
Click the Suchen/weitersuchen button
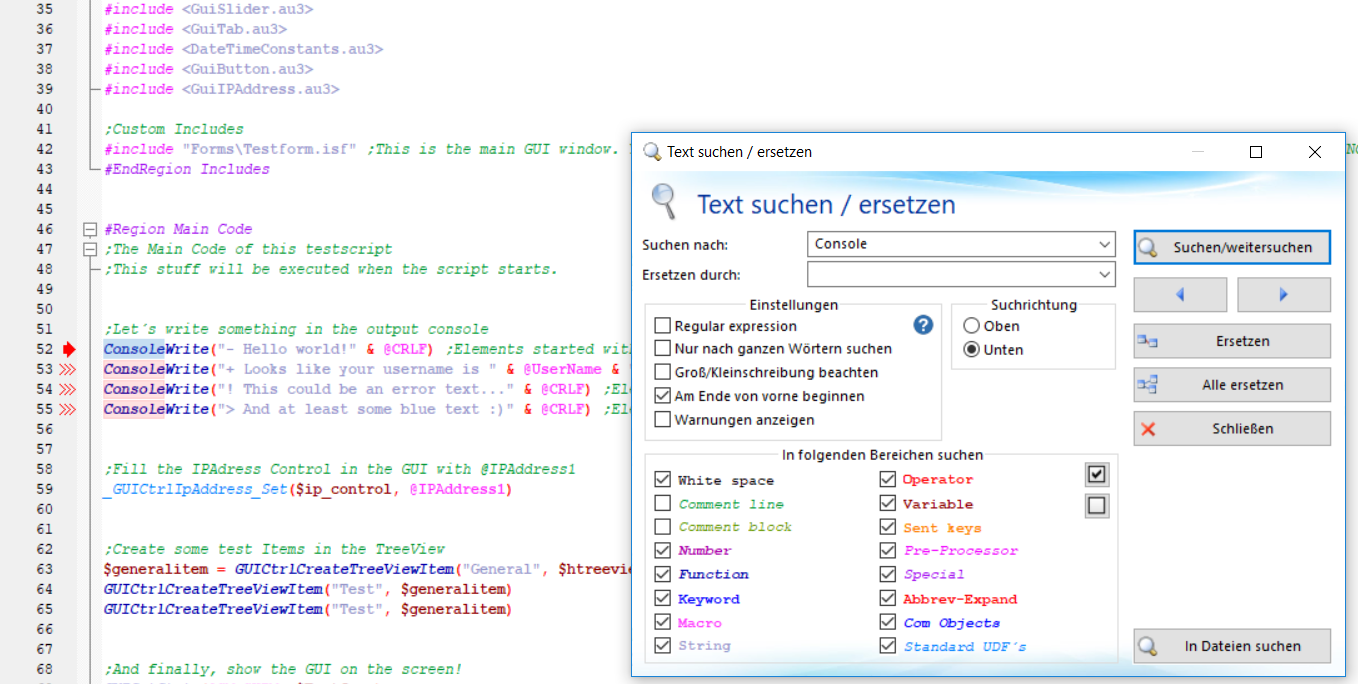click(x=1232, y=247)
